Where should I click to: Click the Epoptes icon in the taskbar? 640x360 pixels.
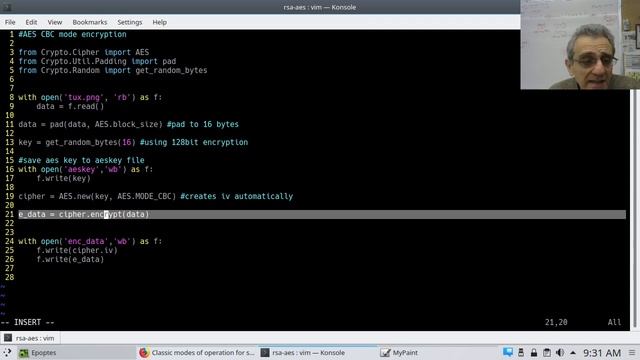(24, 353)
